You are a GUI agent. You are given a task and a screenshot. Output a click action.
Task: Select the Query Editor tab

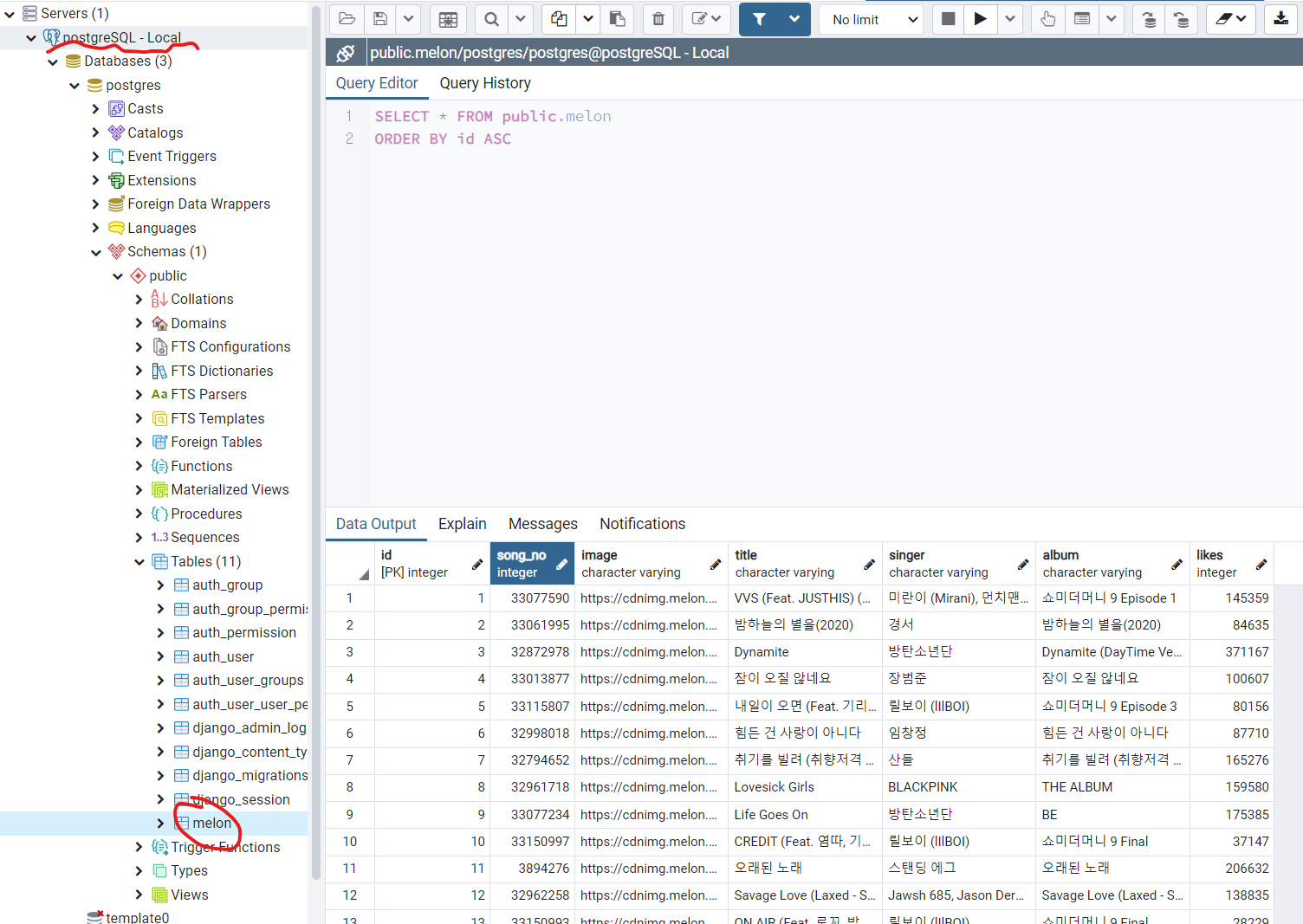(377, 83)
